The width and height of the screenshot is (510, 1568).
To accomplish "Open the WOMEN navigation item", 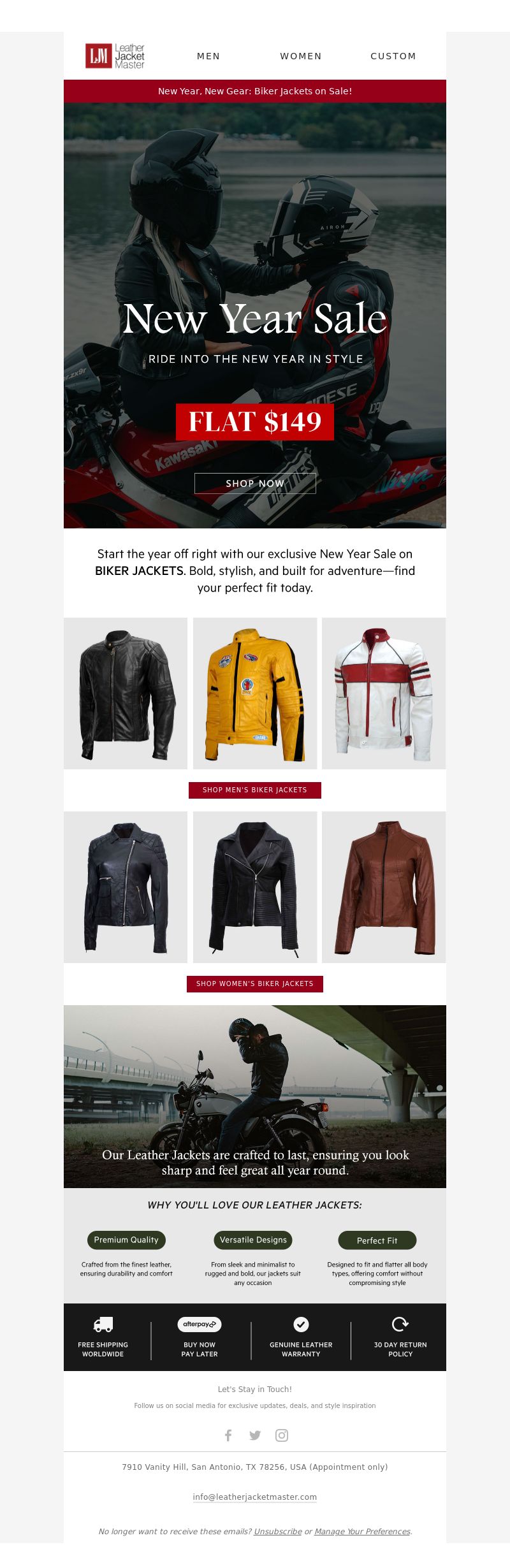I will point(301,56).
